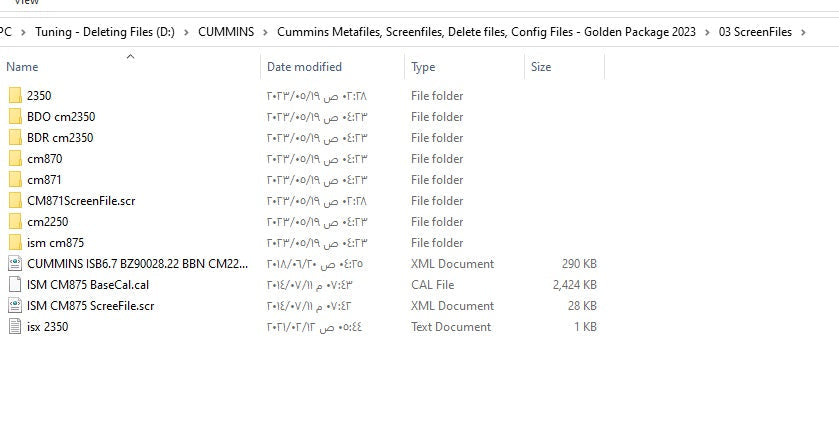Expand the breadcrumb chevron after 03 ScreenFiles

(804, 32)
